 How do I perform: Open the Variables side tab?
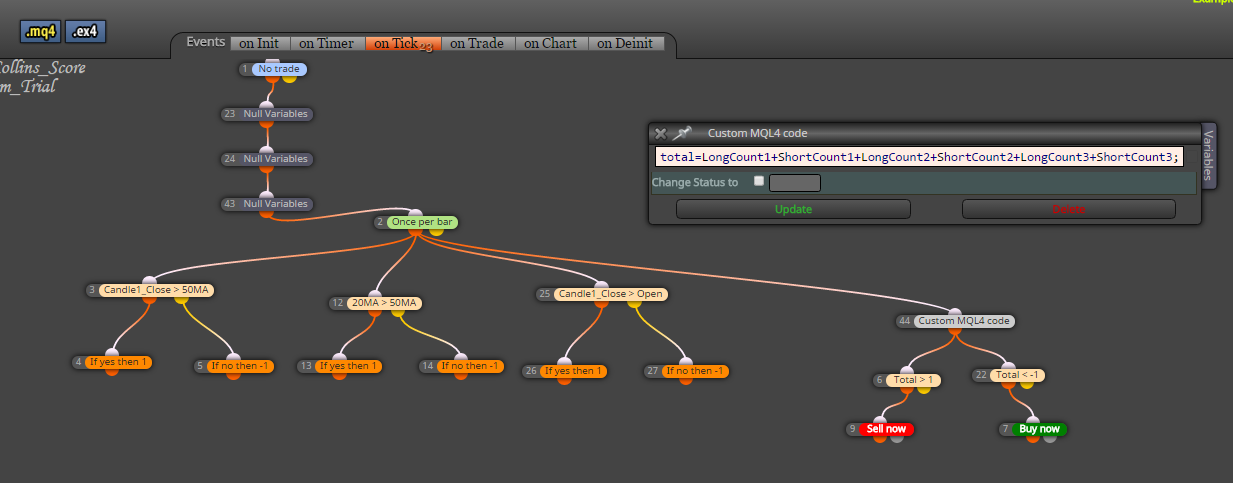click(x=1209, y=154)
